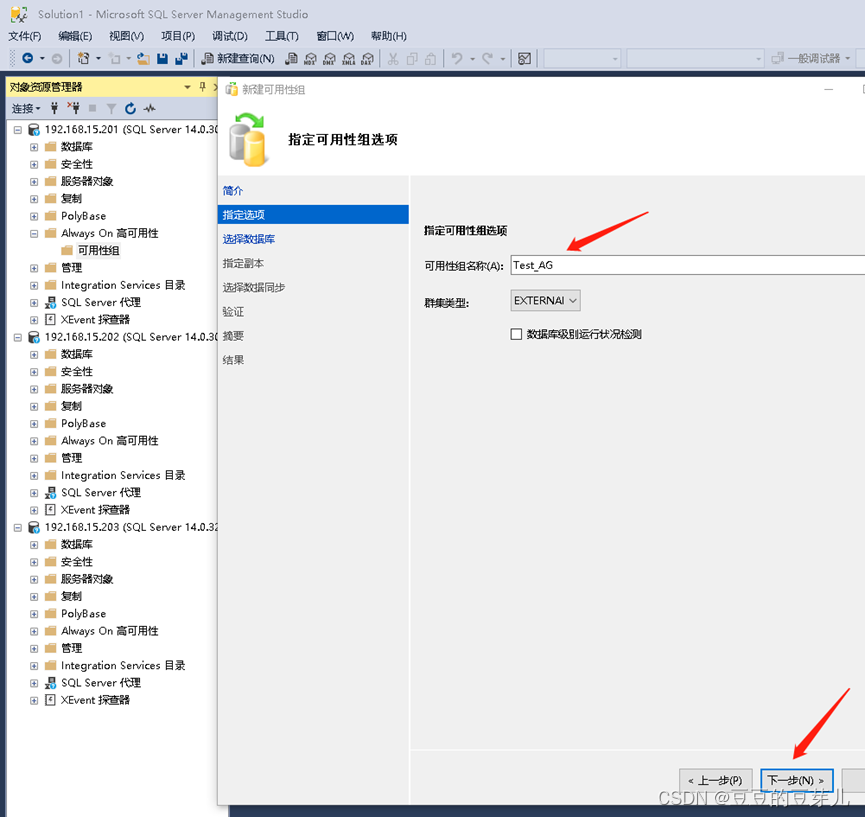Image resolution: width=865 pixels, height=817 pixels.
Task: Expand 数据库 under server 192.168.15.201
Action: pyautogui.click(x=34, y=147)
